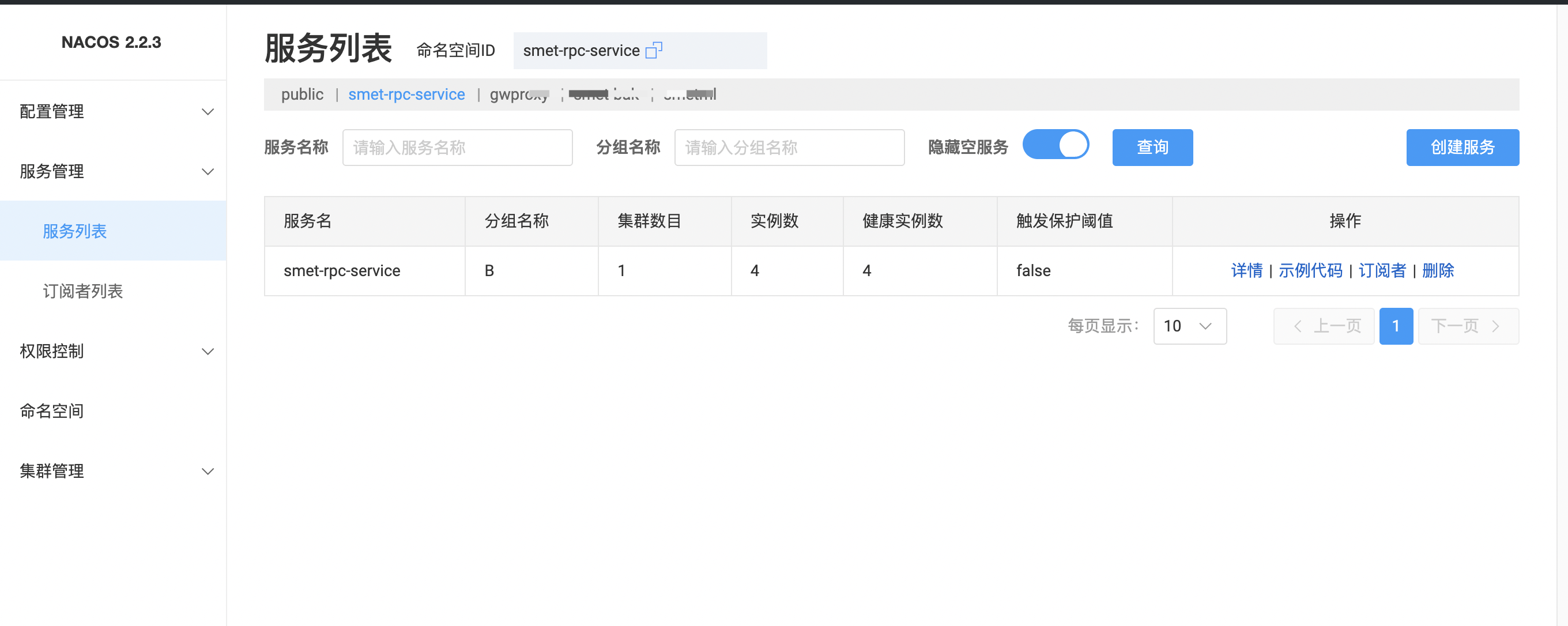Image resolution: width=1568 pixels, height=626 pixels.
Task: Focus the 服务名称 input field
Action: click(x=457, y=147)
